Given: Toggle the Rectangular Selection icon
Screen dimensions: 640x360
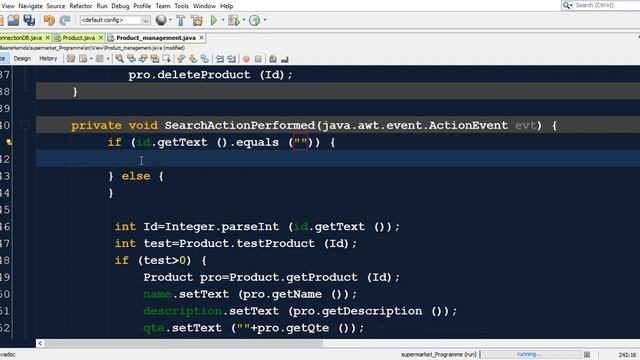Looking at the screenshot, I should coord(167,59).
